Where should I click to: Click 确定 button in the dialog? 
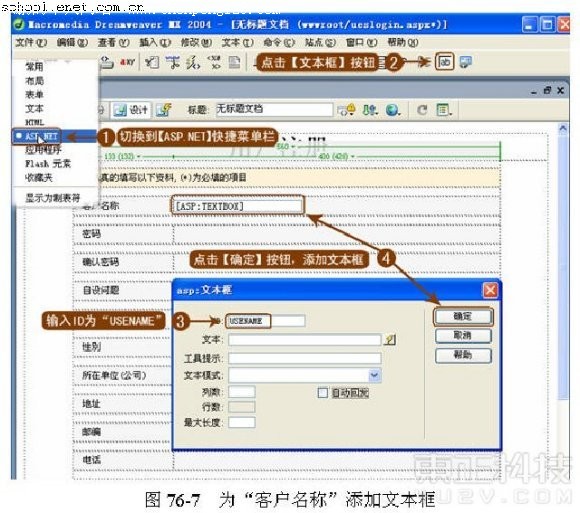click(x=463, y=317)
